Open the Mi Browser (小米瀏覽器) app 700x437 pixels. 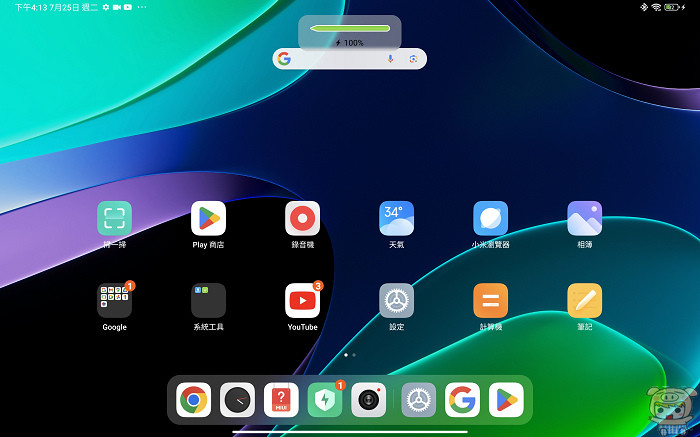point(491,218)
